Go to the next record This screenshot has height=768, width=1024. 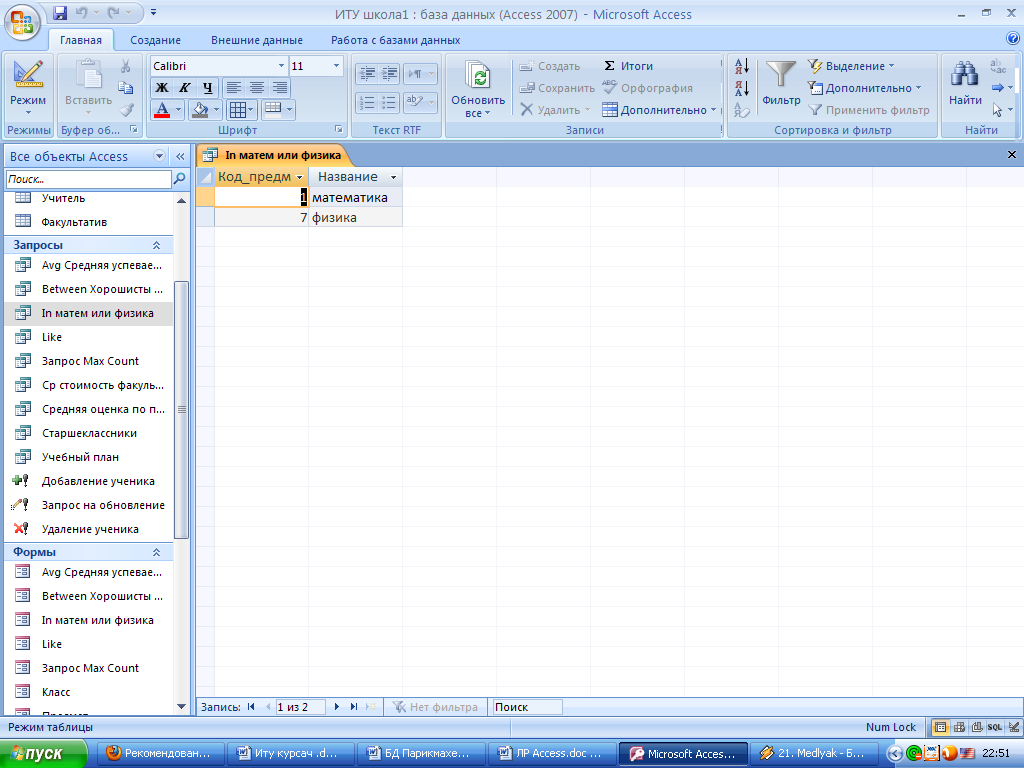[x=337, y=707]
